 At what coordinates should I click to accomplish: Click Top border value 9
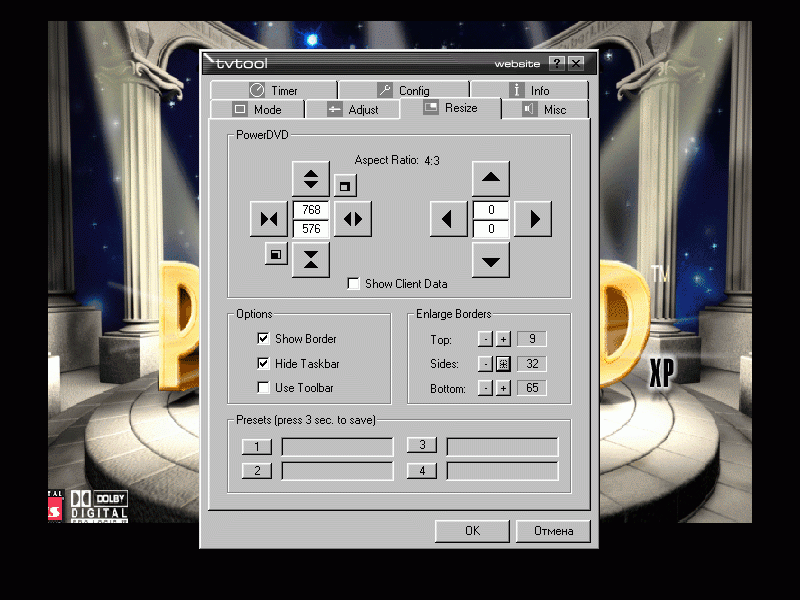(532, 339)
